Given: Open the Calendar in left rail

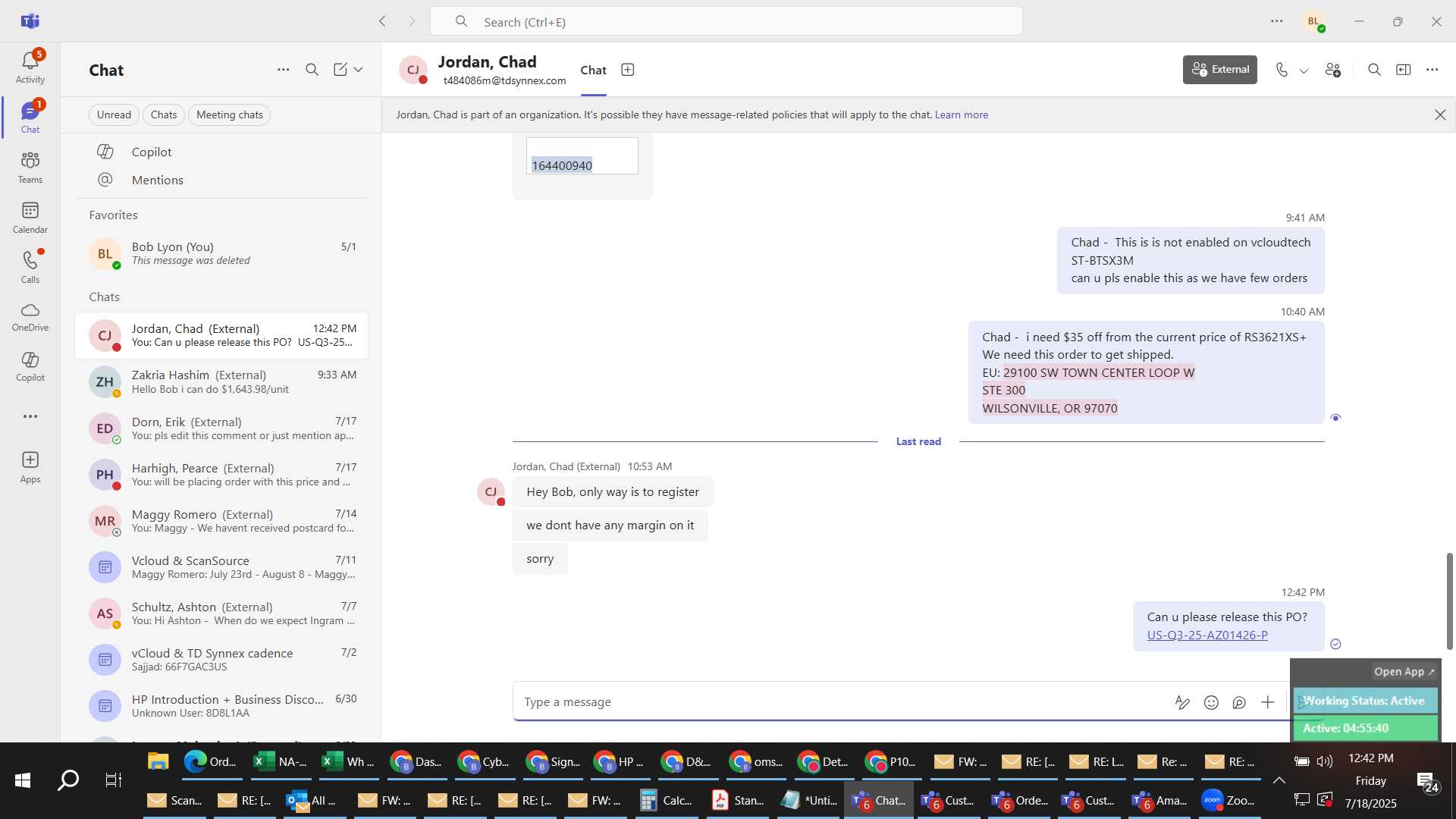Looking at the screenshot, I should click(x=30, y=218).
